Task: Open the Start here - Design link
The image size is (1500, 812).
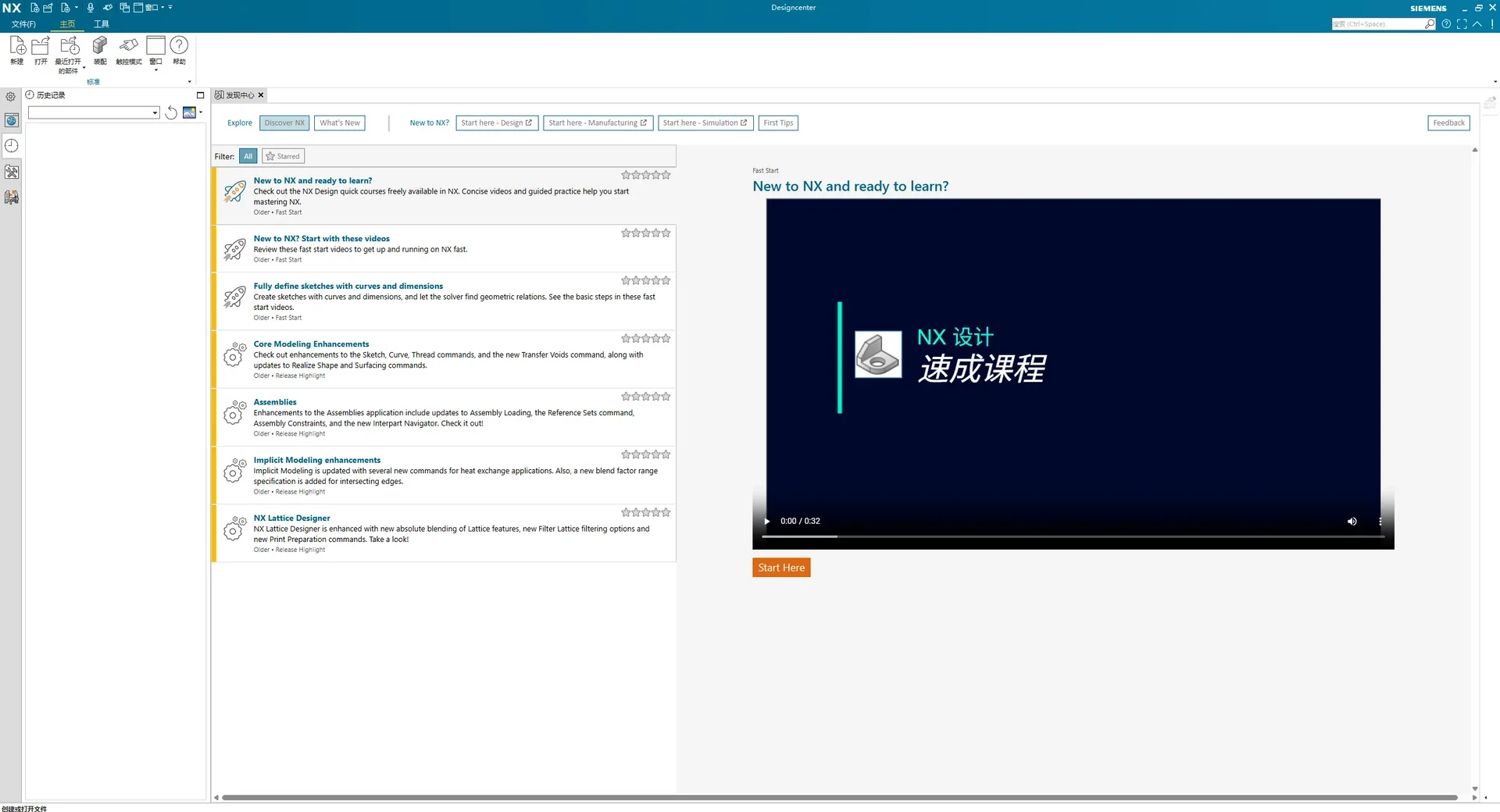Action: [497, 123]
